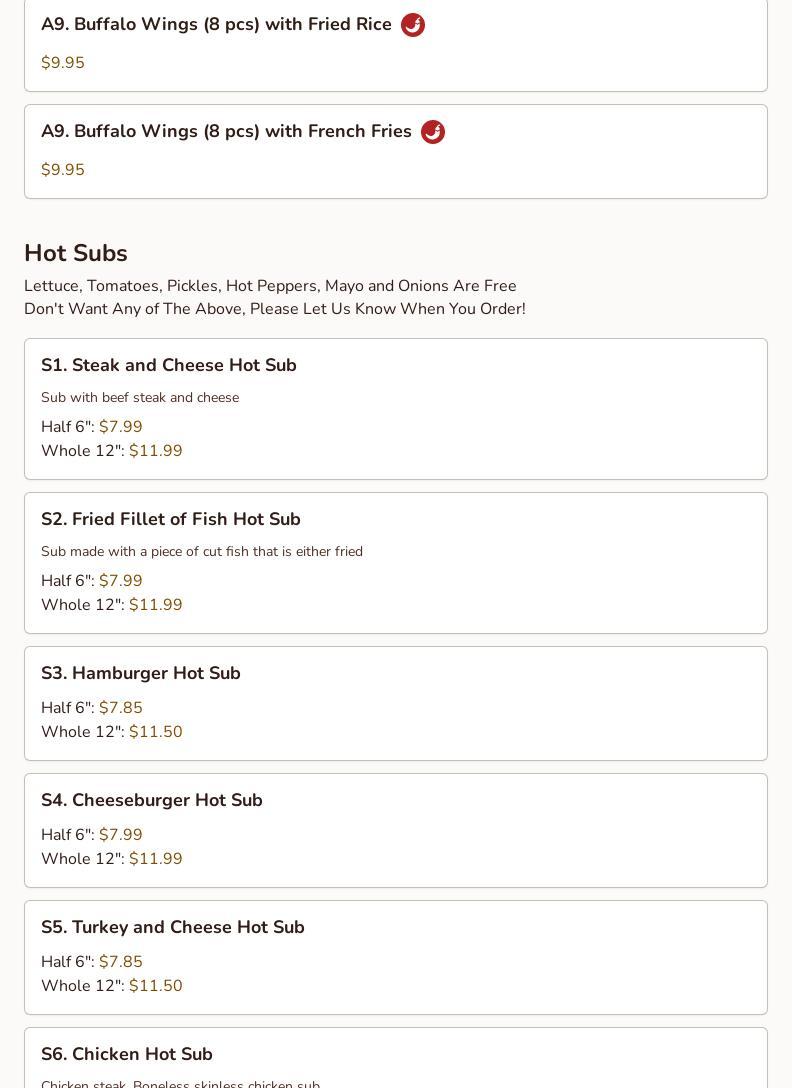Click Half 6" price for Steak and Cheese
This screenshot has height=1088, width=792.
coord(121,427)
